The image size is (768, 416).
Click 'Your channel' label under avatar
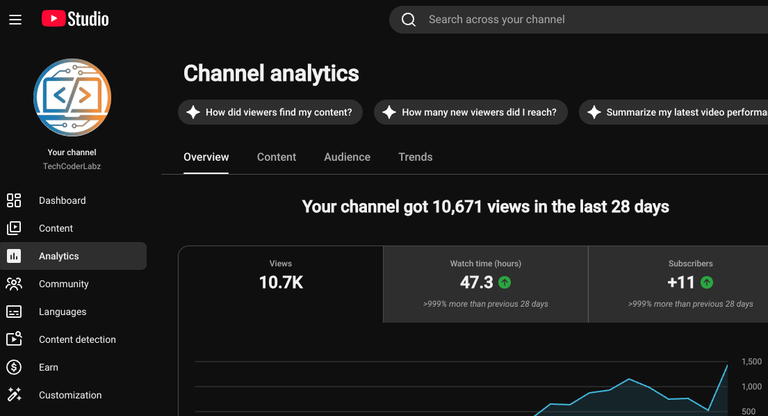72,152
